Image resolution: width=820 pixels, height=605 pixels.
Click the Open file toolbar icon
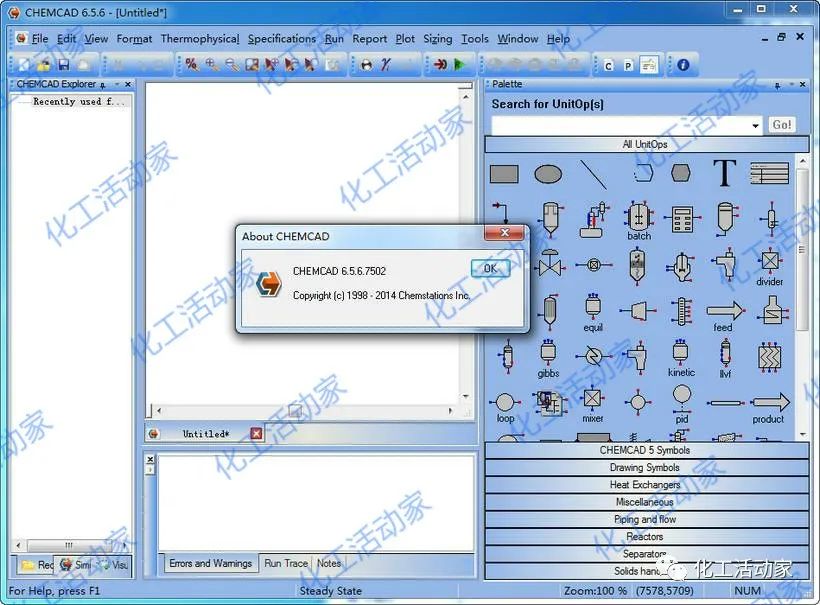pos(44,65)
